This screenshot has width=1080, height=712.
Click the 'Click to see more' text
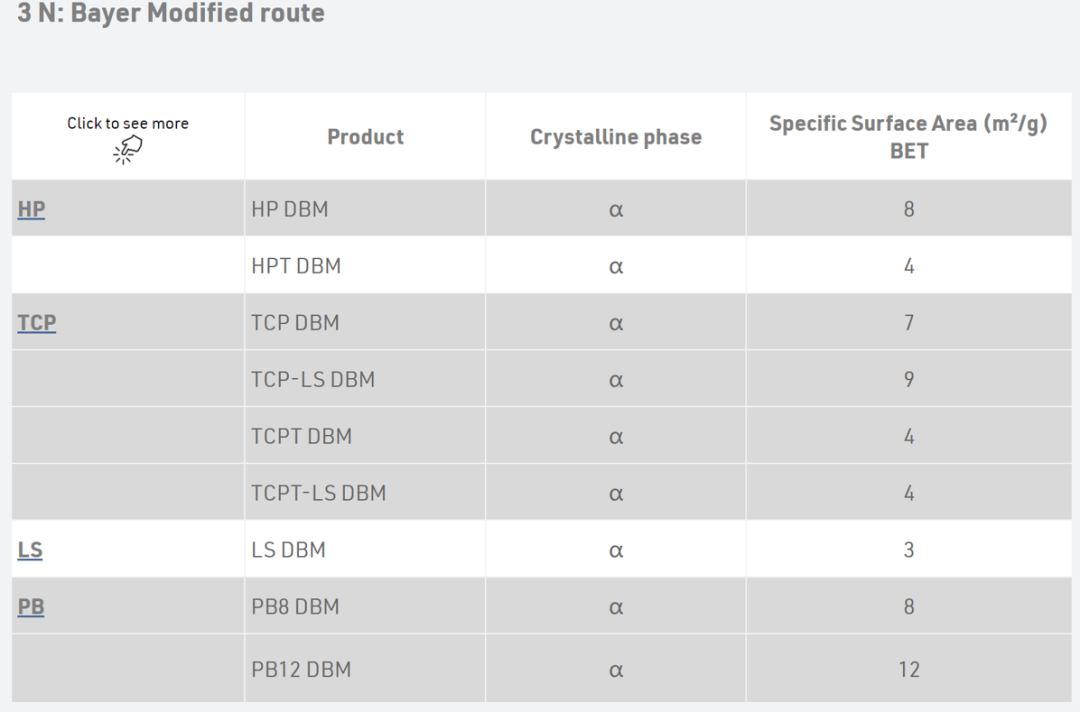click(127, 123)
